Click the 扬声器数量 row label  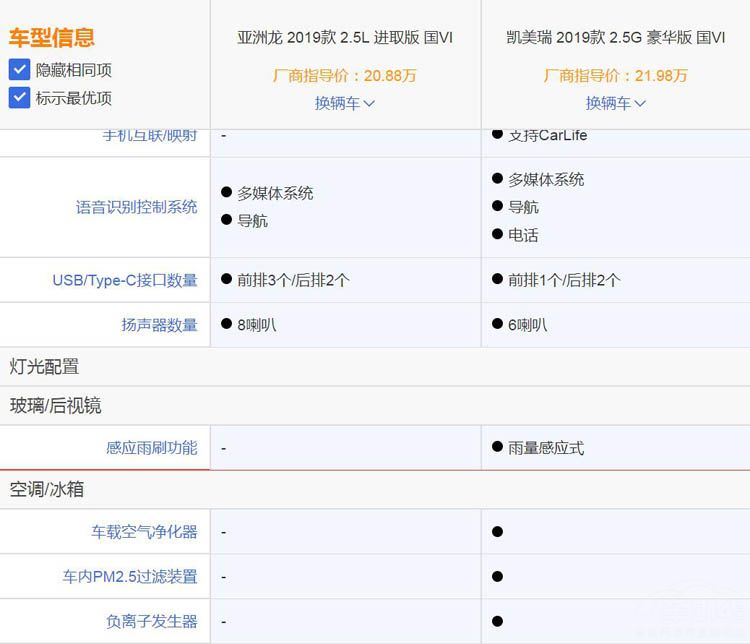point(159,325)
